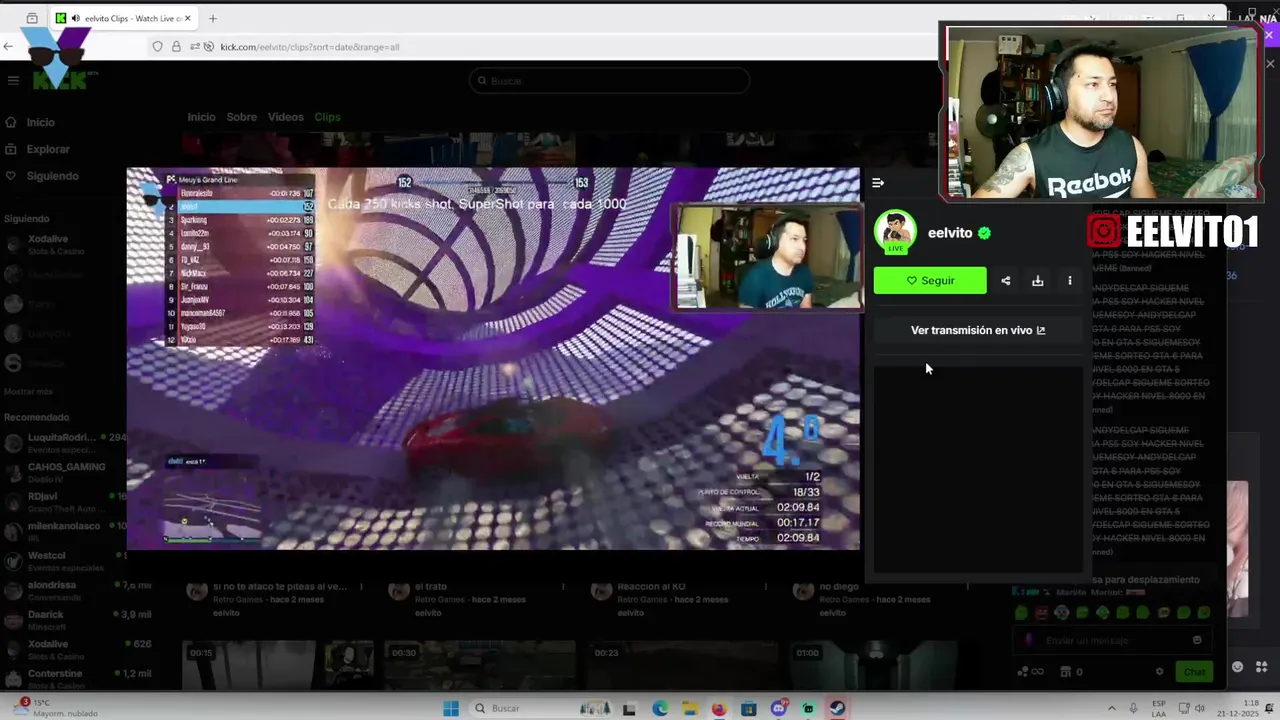Open recommended channel RDjavi

(x=68, y=501)
